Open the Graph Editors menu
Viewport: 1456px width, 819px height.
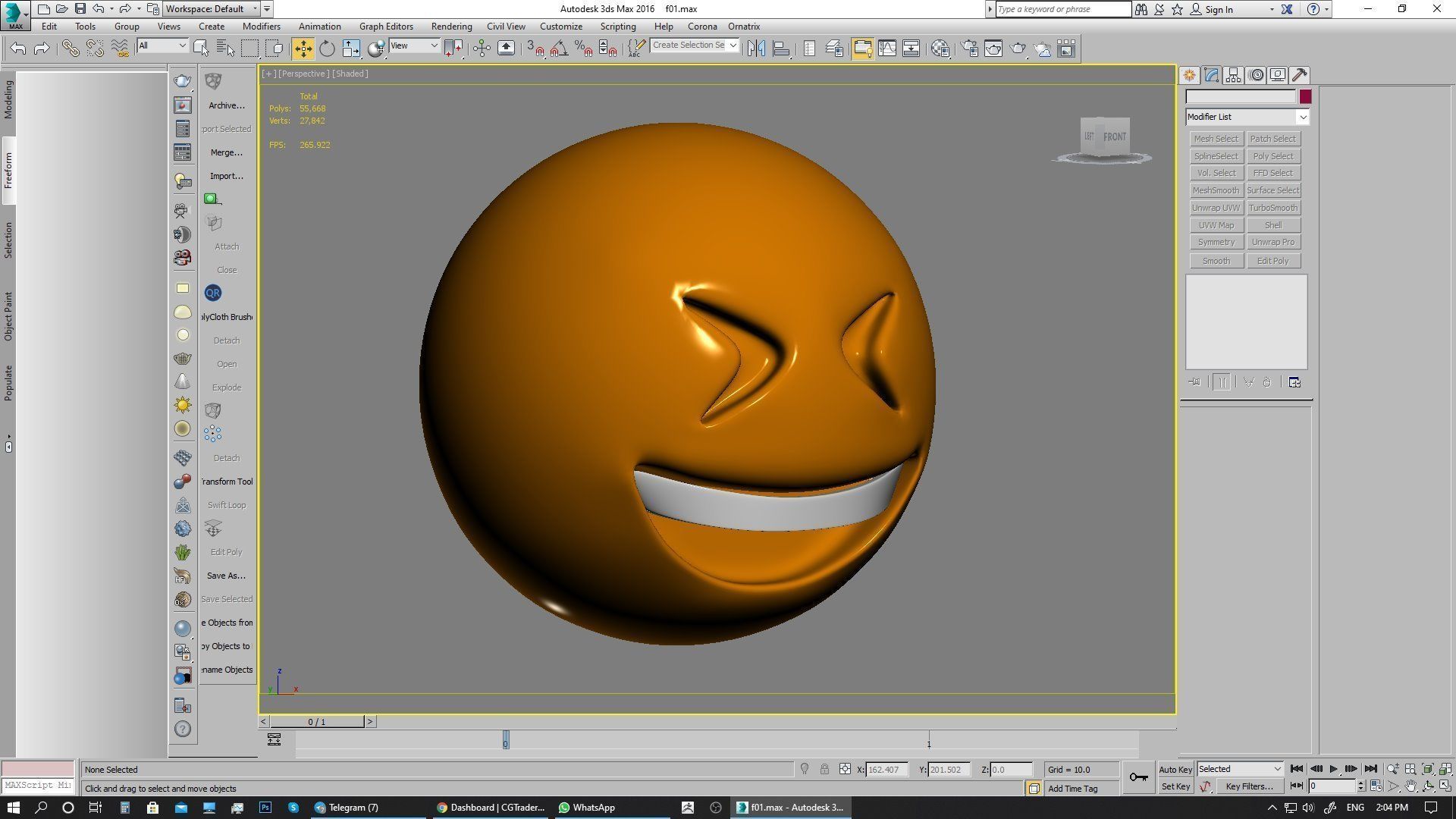(386, 27)
